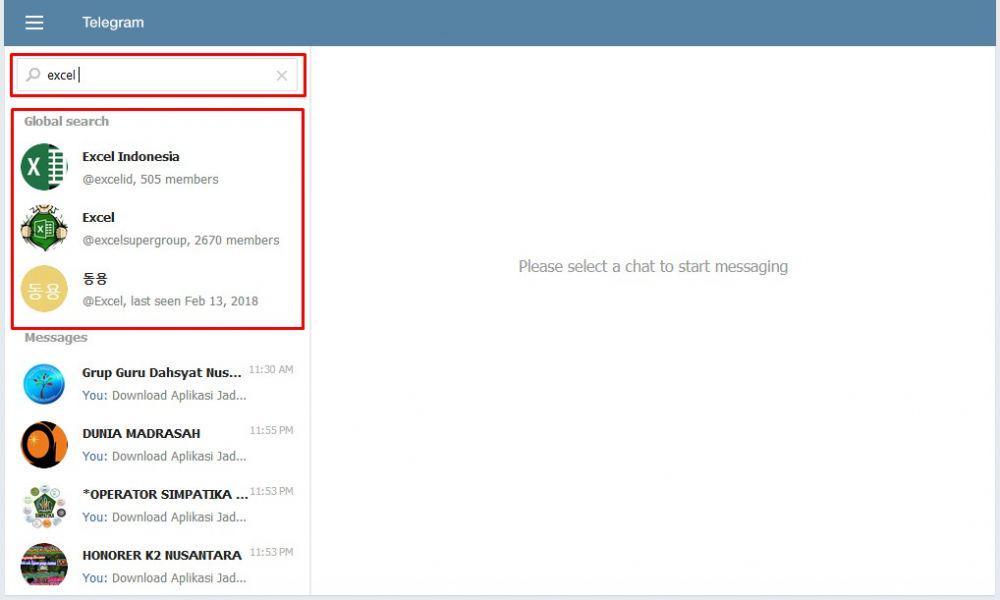Focus the search box containing 'excel'
Viewport: 1000px width, 600px height.
[x=158, y=75]
